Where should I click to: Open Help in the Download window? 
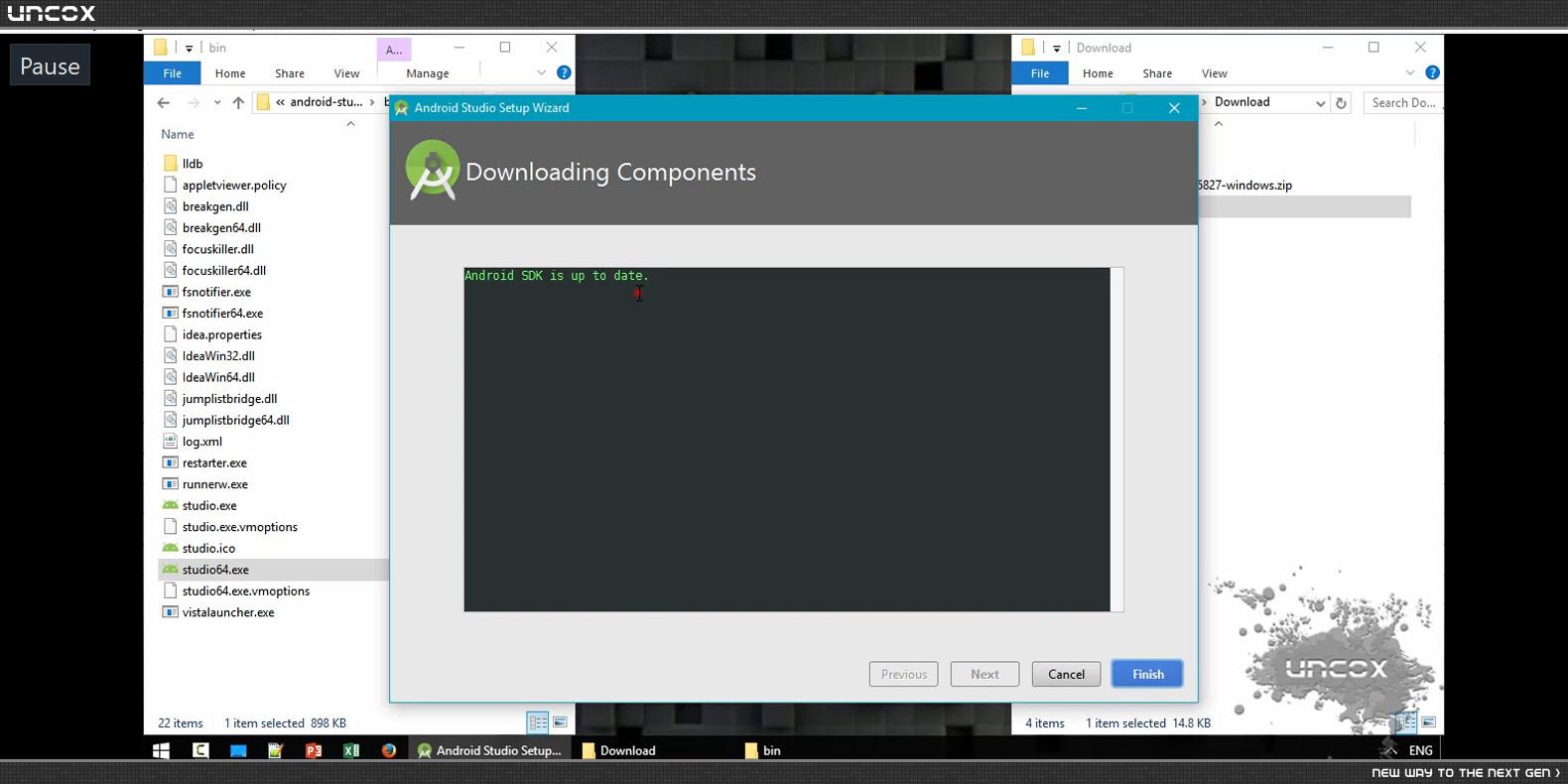1432,72
